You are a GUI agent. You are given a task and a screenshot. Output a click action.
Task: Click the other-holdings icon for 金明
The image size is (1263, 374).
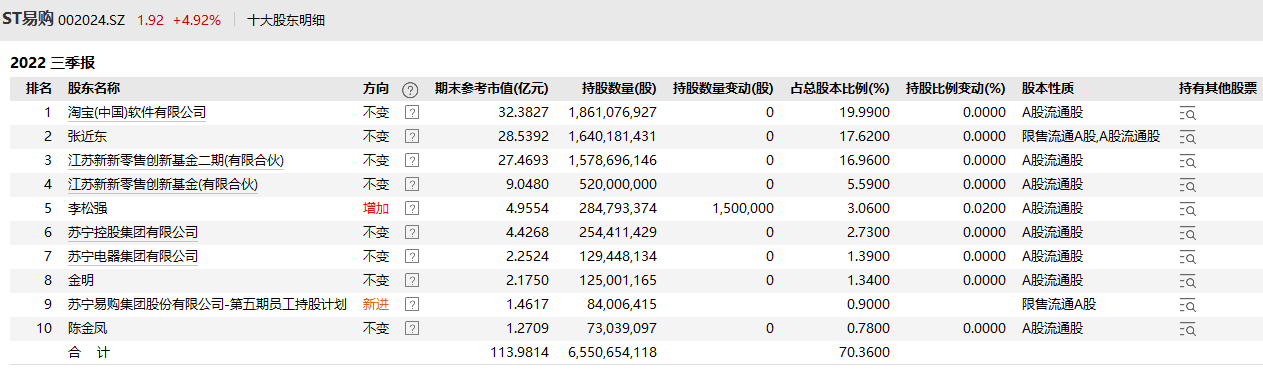[x=1188, y=281]
